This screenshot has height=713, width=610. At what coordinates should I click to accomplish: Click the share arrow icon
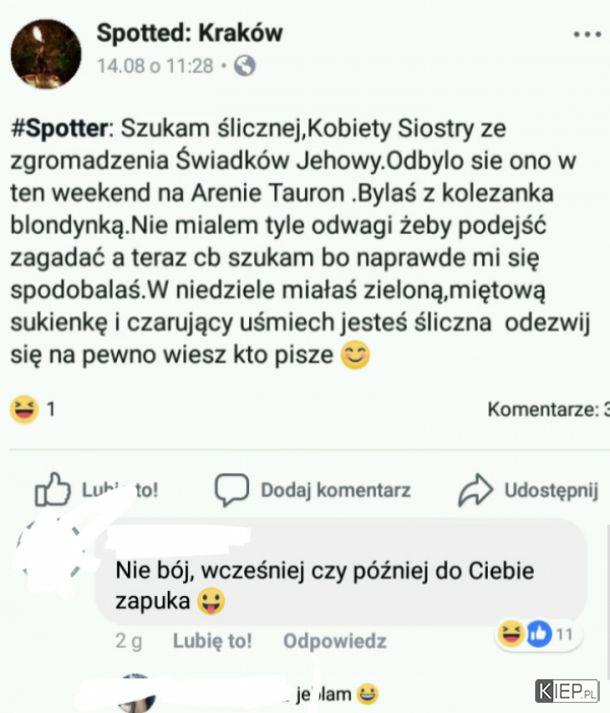(475, 490)
